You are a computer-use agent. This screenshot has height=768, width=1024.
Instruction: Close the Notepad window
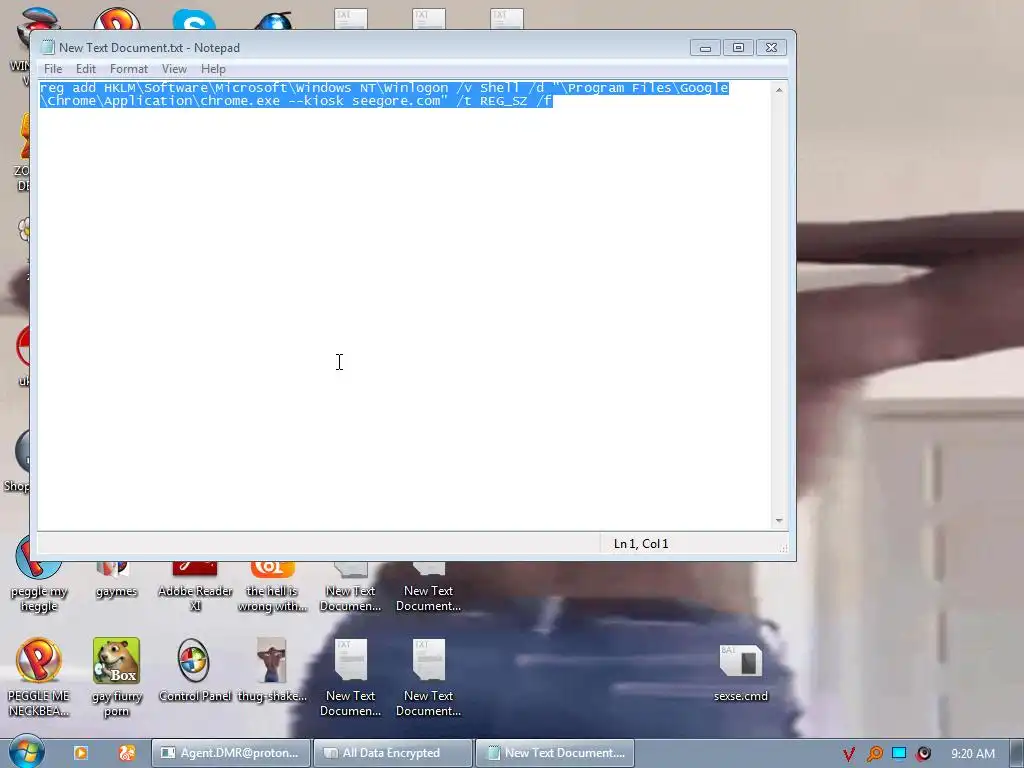[771, 48]
